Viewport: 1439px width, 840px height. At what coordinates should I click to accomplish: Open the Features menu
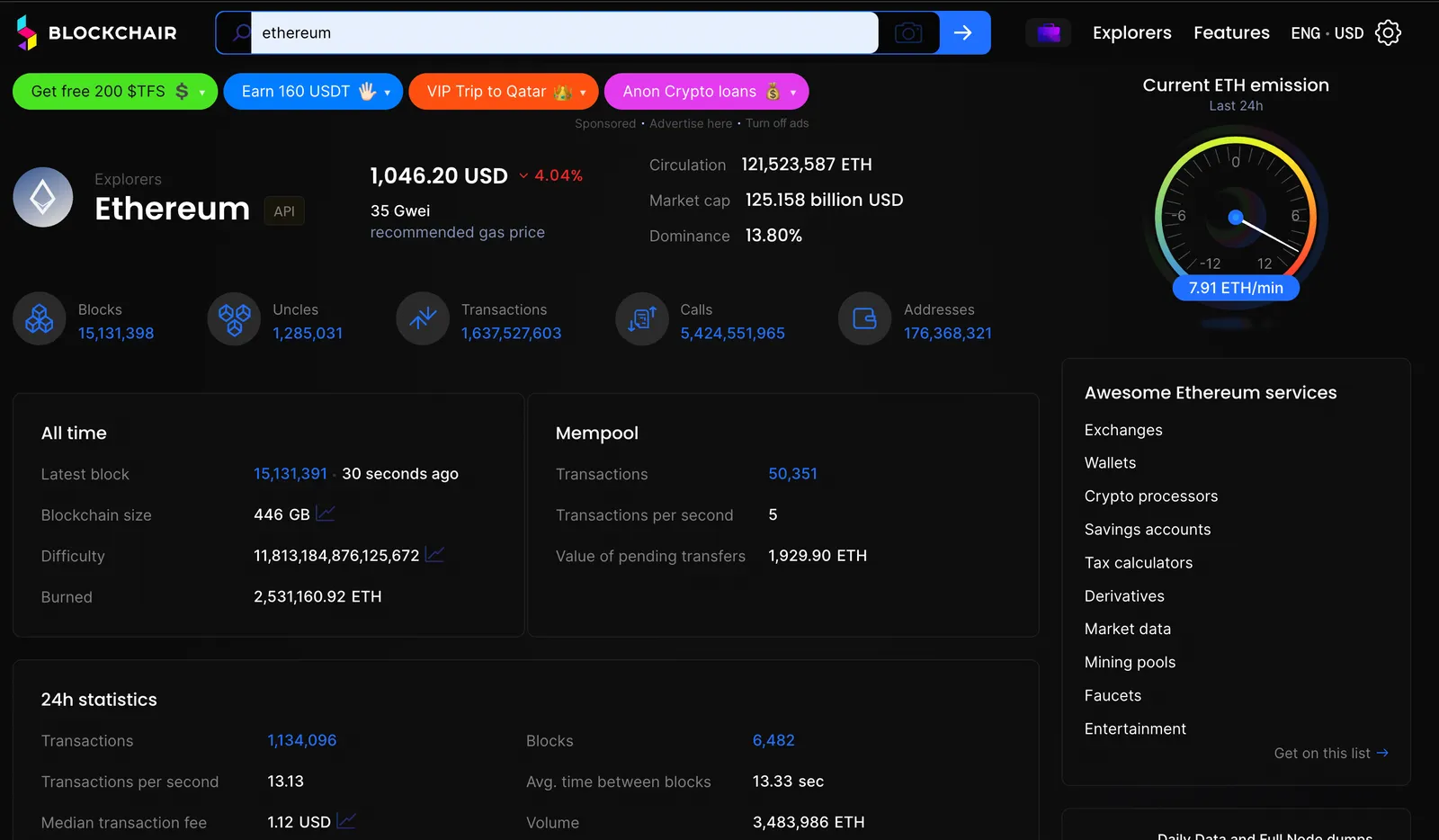click(x=1231, y=33)
